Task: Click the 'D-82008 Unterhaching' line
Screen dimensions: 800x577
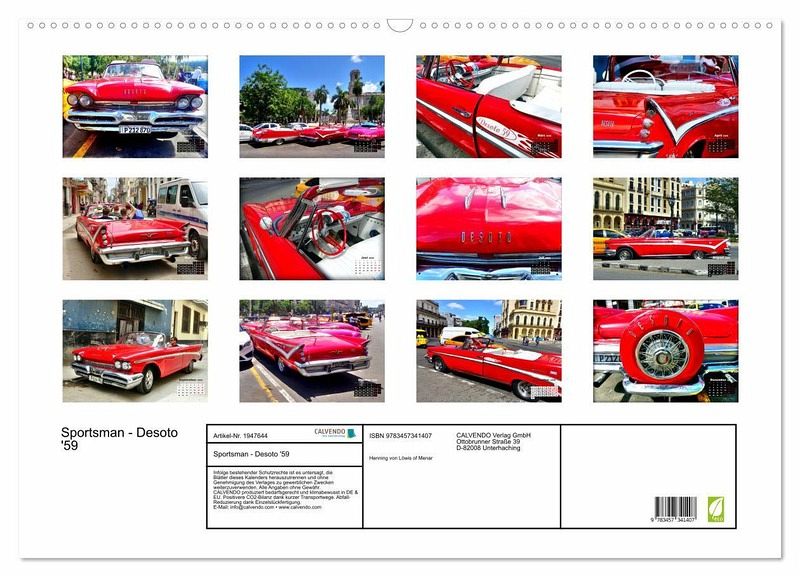Action: tap(488, 447)
